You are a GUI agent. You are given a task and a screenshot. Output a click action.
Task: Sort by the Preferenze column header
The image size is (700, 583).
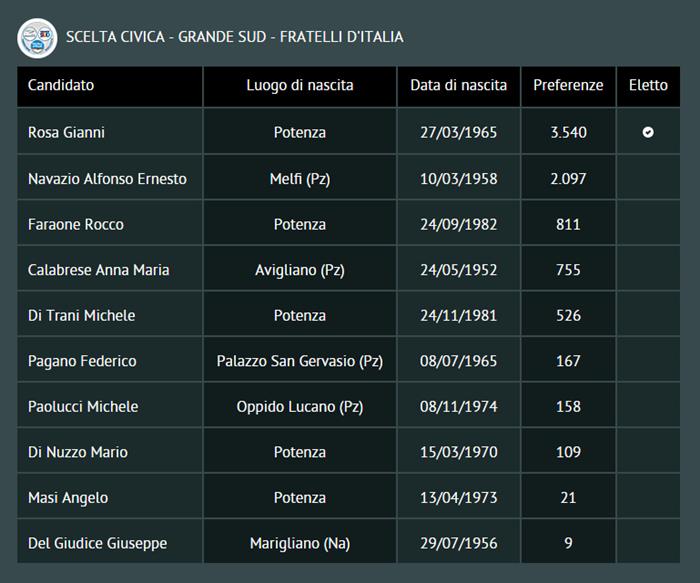(x=568, y=86)
